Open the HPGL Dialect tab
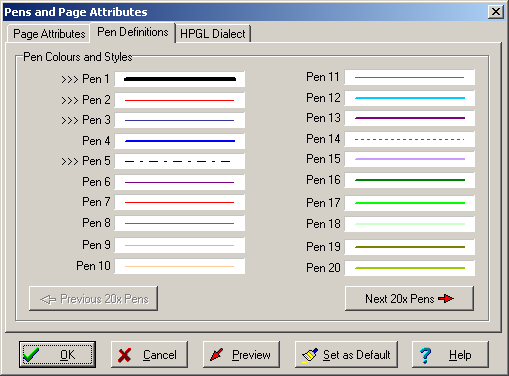509x376 pixels. (213, 34)
